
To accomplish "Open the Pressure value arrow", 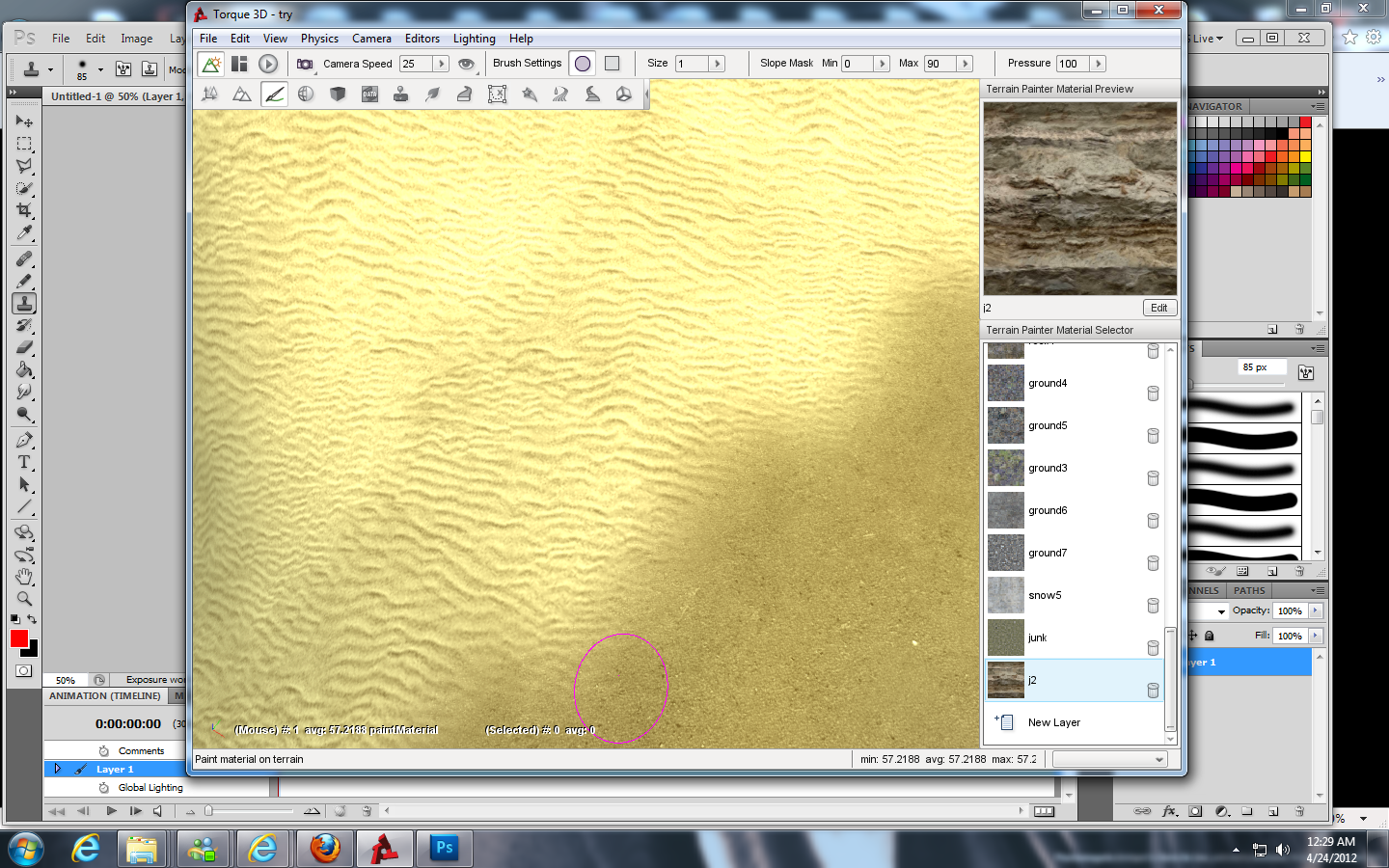I will tap(1098, 64).
